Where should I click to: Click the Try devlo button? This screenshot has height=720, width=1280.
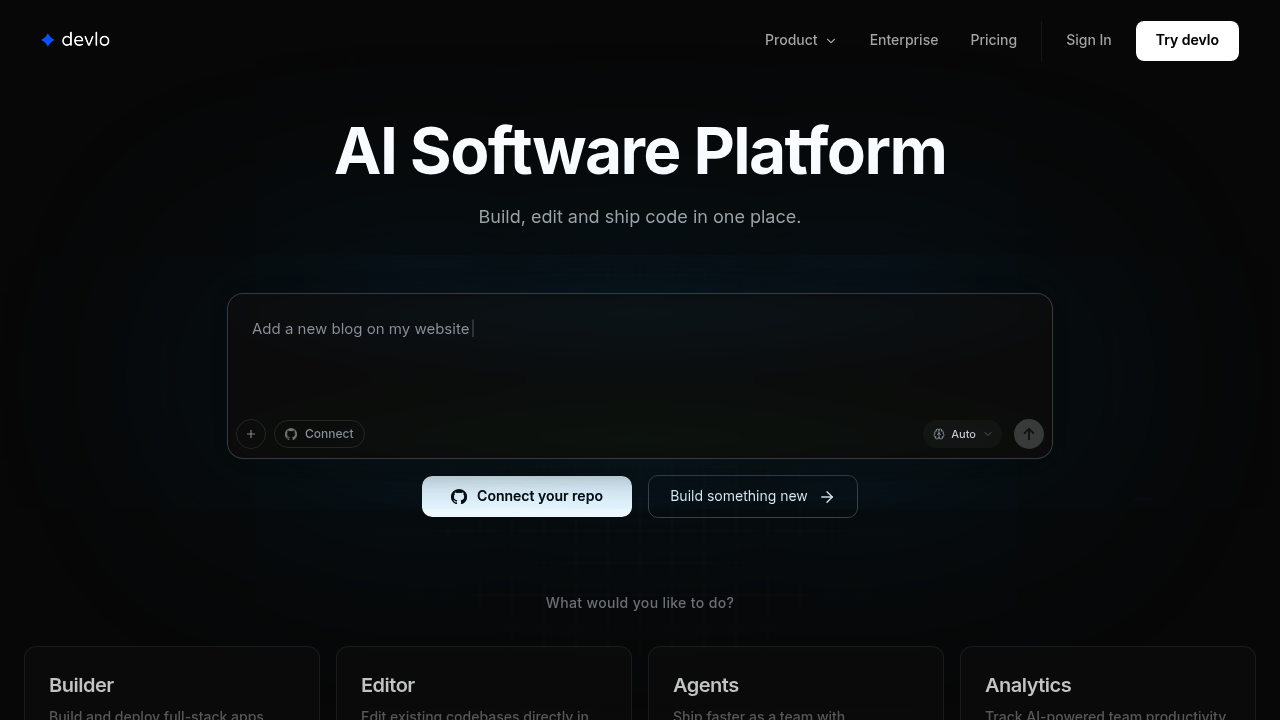tap(1187, 40)
